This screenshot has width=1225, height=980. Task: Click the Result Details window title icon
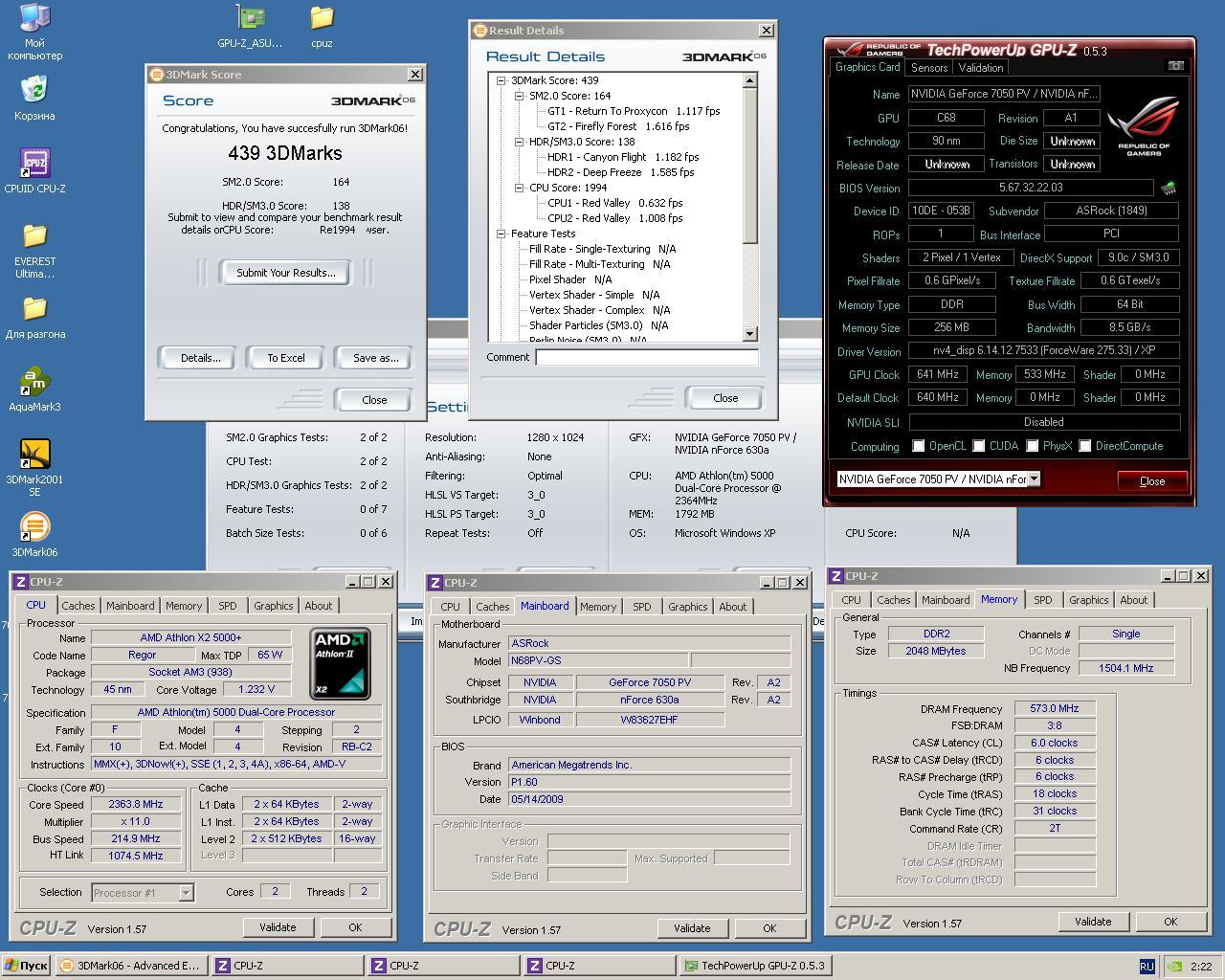pos(480,30)
